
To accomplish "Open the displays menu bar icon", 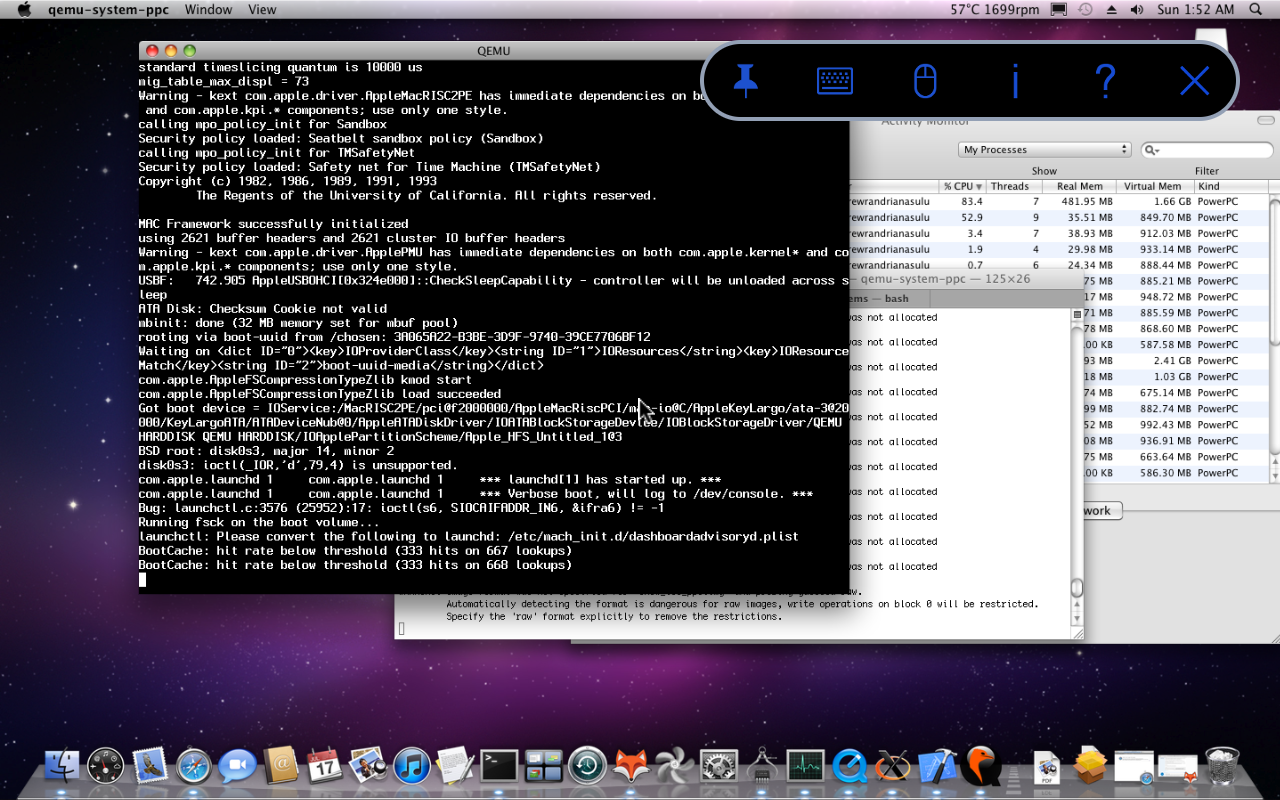I will [1059, 10].
